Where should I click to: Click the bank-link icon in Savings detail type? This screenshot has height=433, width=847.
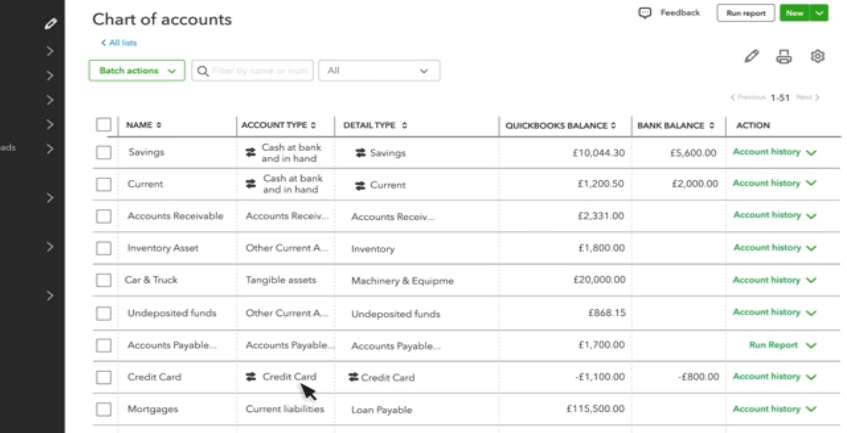tap(360, 153)
